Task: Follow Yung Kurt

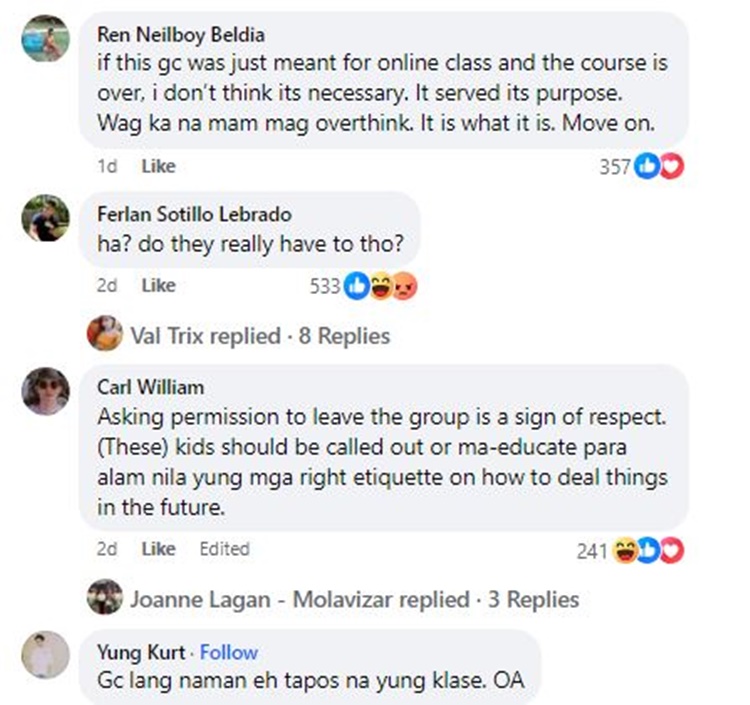Action: (x=229, y=652)
